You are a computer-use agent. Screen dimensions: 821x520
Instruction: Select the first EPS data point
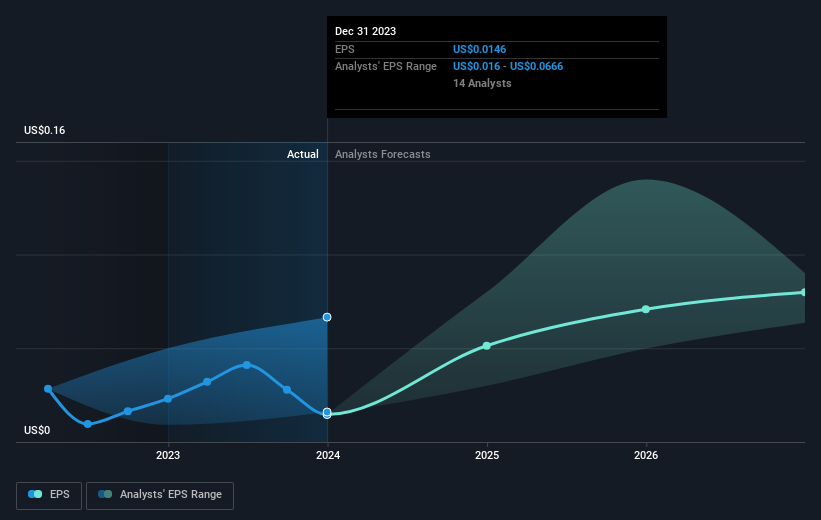click(48, 389)
